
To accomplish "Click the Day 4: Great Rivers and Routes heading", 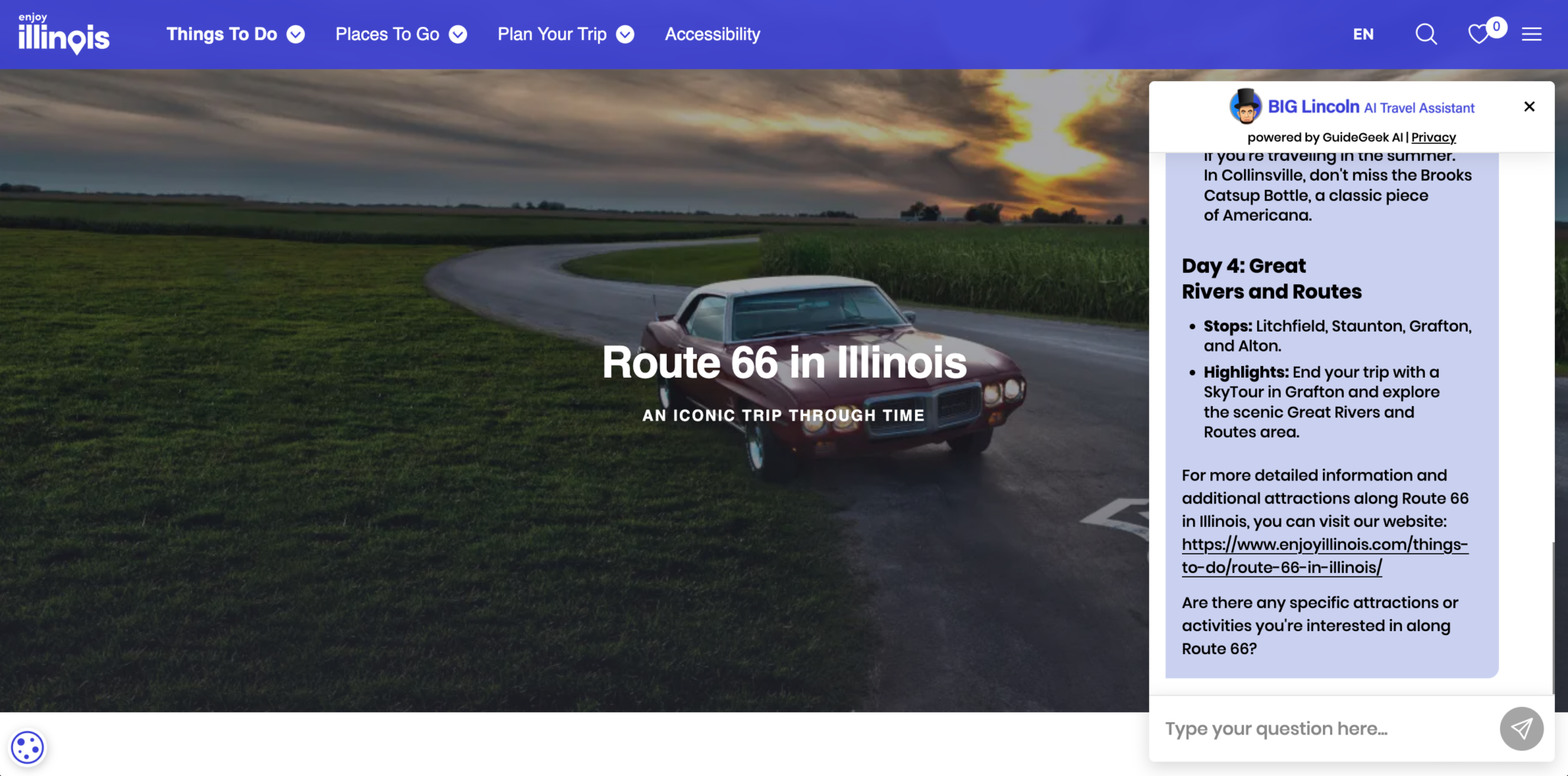I will click(1272, 279).
